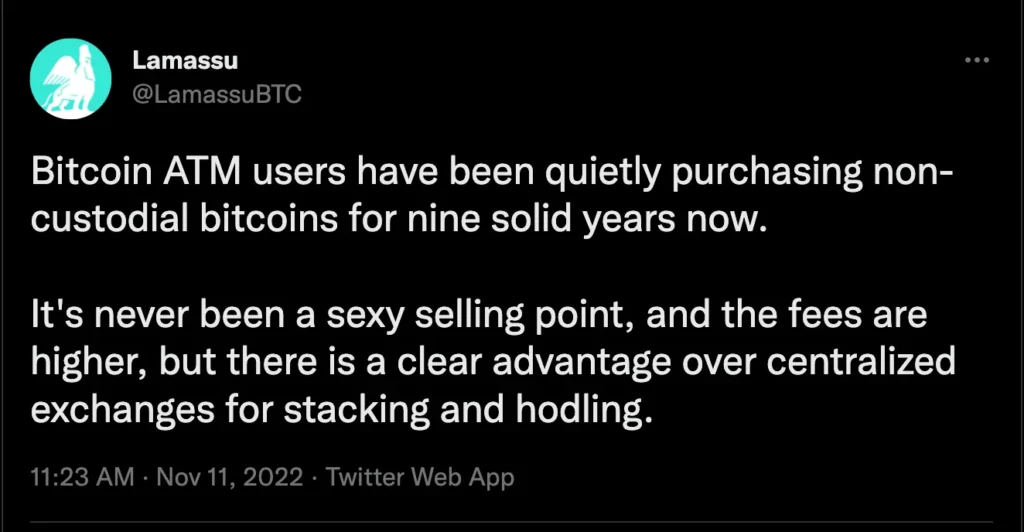1024x532 pixels.
Task: Click the Lamassu teal profile avatar
Action: point(71,78)
